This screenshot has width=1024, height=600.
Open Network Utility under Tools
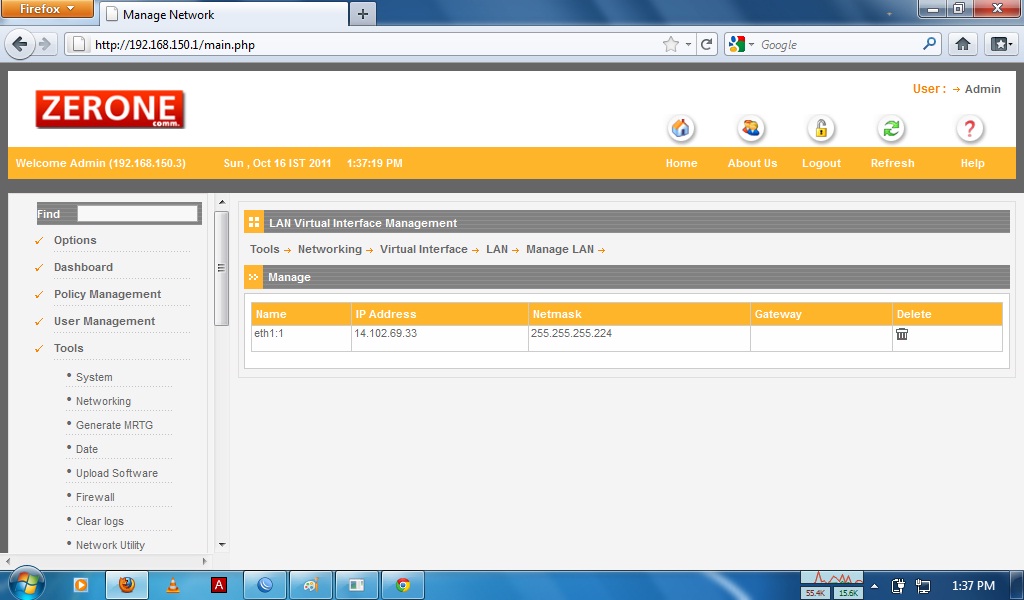pyautogui.click(x=110, y=545)
